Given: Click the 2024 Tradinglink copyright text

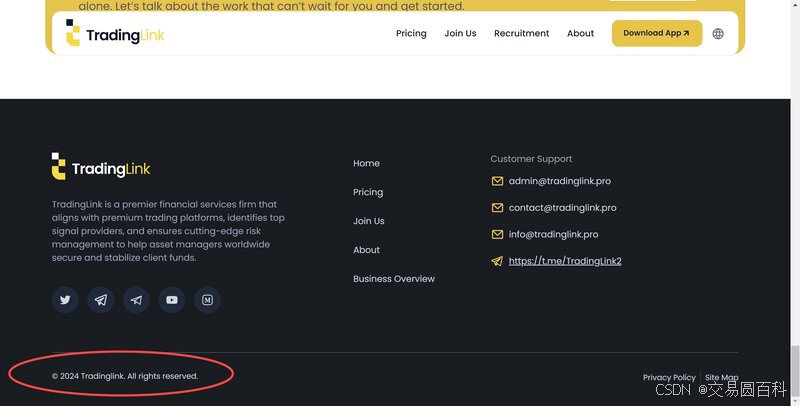Looking at the screenshot, I should pyautogui.click(x=125, y=376).
